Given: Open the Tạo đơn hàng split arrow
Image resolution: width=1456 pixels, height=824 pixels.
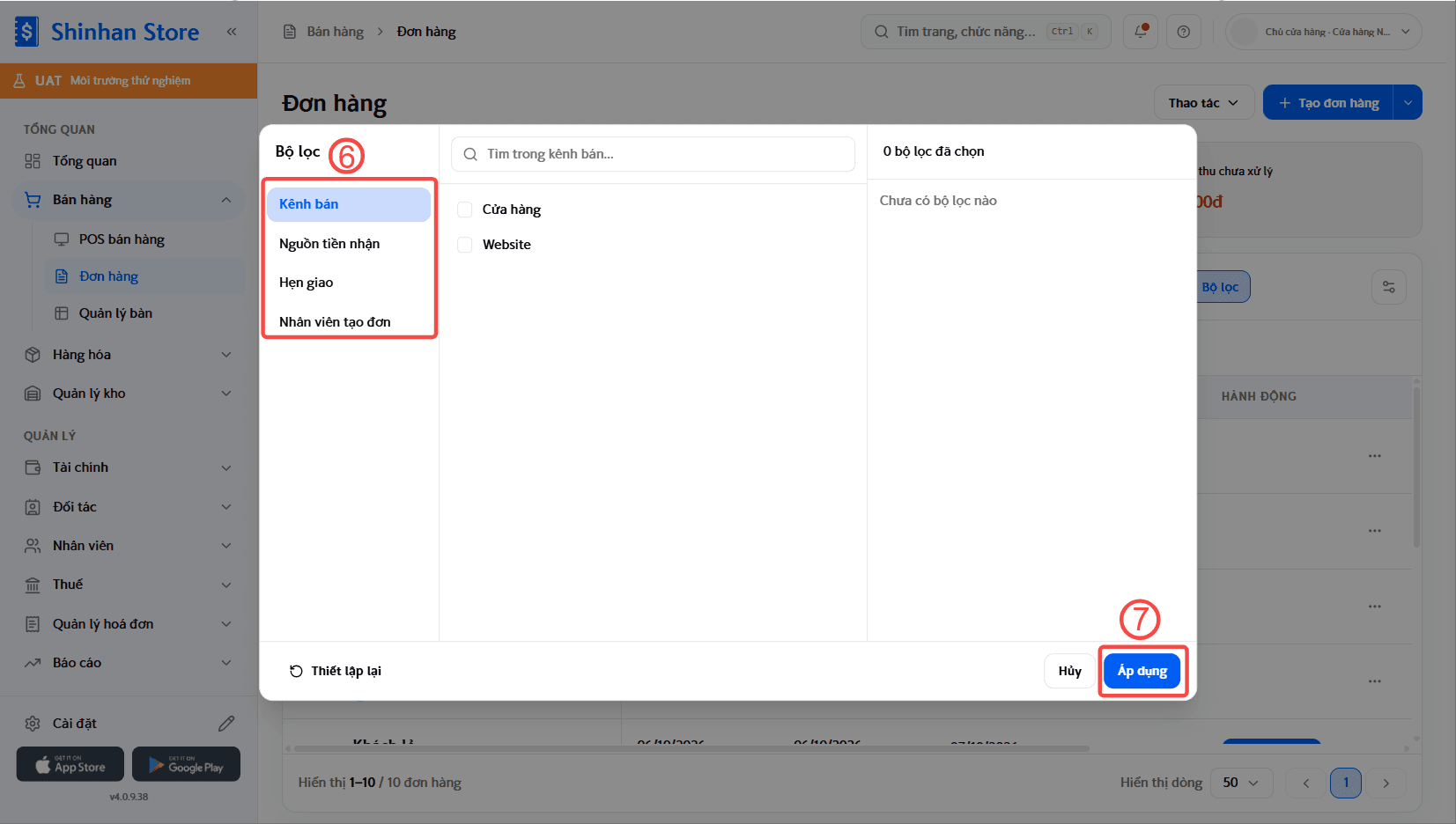Looking at the screenshot, I should click(x=1408, y=103).
